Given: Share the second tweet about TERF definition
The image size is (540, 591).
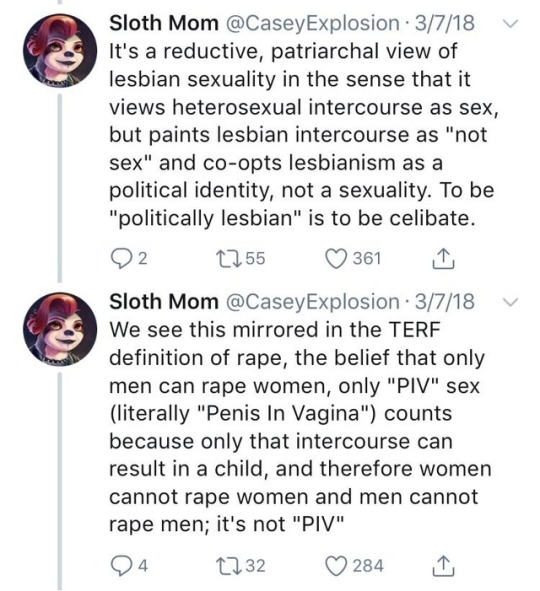Looking at the screenshot, I should [444, 566].
